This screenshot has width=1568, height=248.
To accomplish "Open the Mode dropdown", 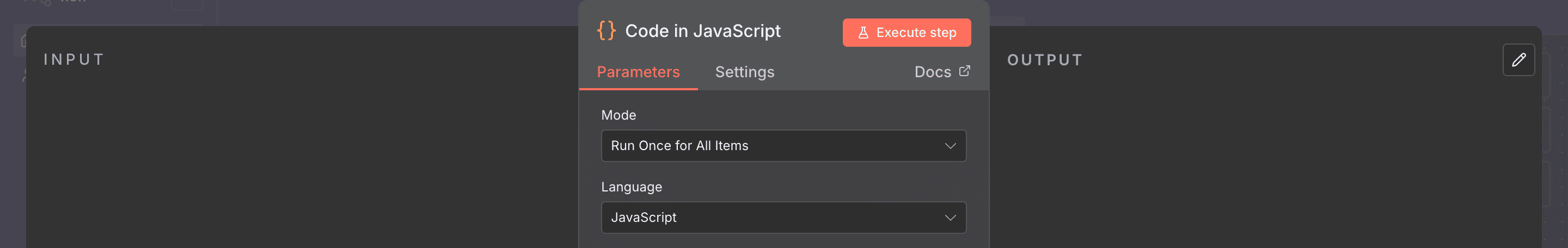I will tap(783, 146).
